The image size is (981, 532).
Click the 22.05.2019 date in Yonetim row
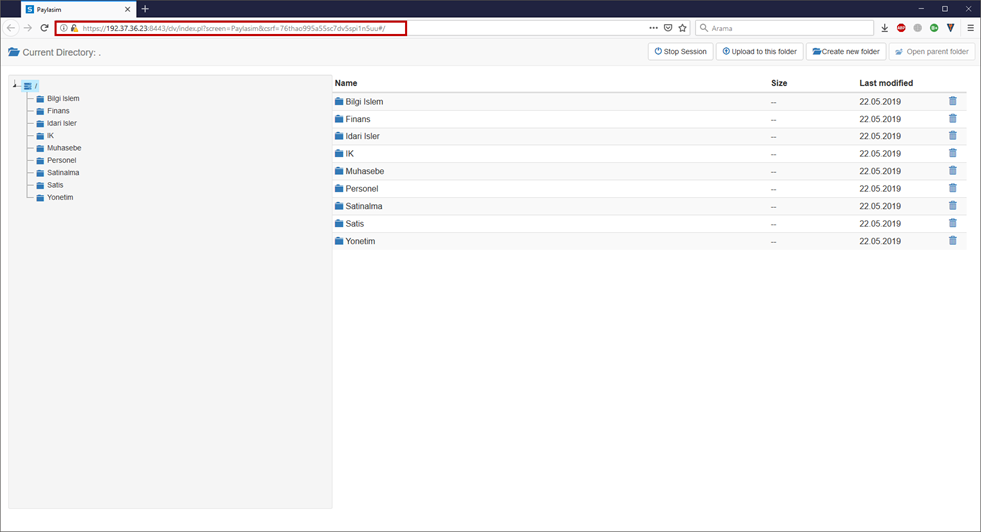880,241
